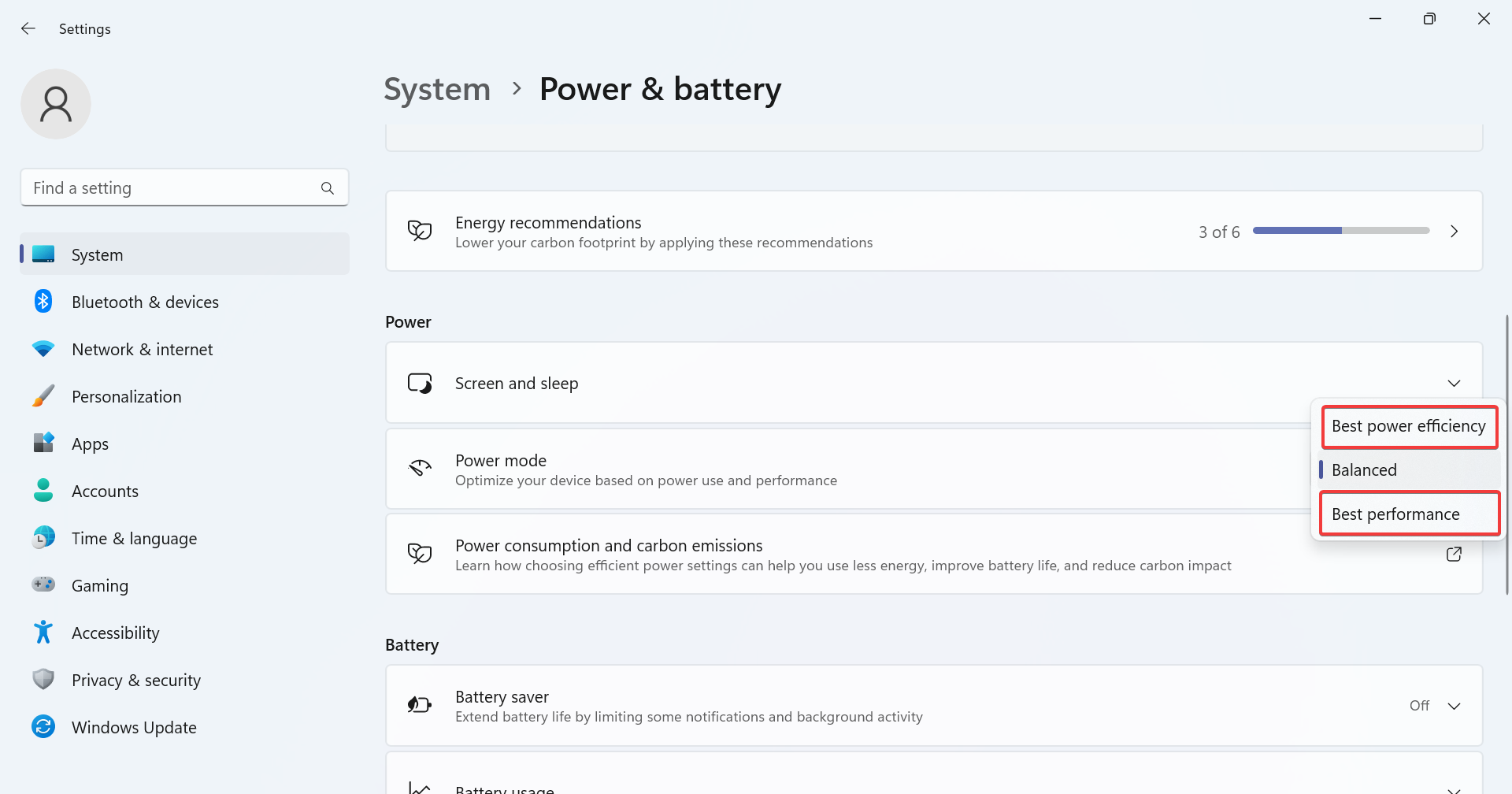The image size is (1512, 794).
Task: Open Bluetooth & devices settings
Action: [184, 302]
